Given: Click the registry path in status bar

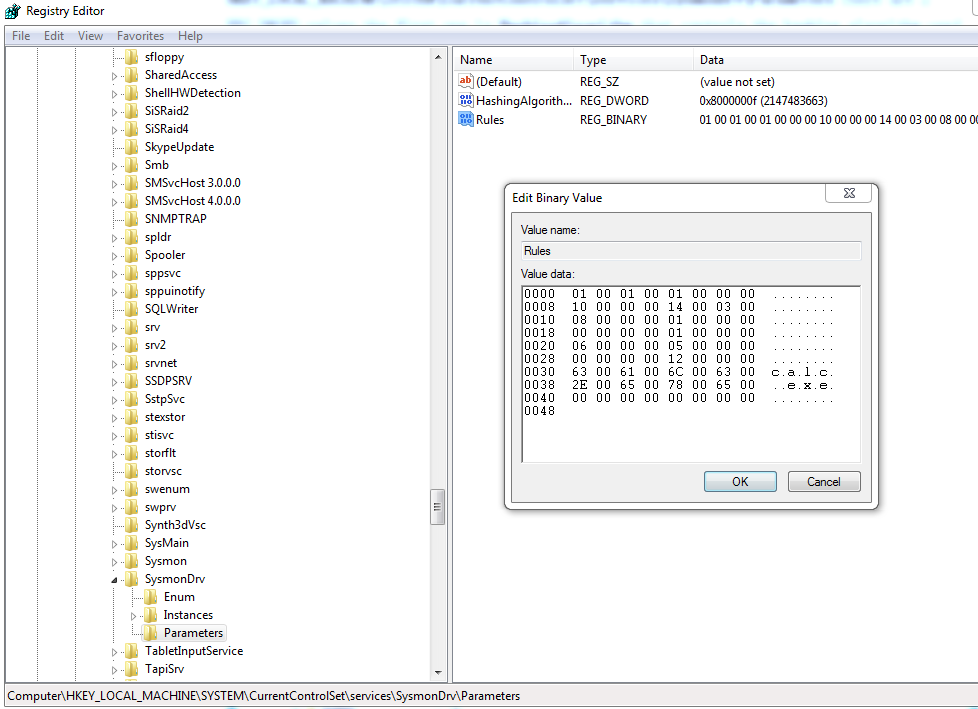Looking at the screenshot, I should pos(263,696).
